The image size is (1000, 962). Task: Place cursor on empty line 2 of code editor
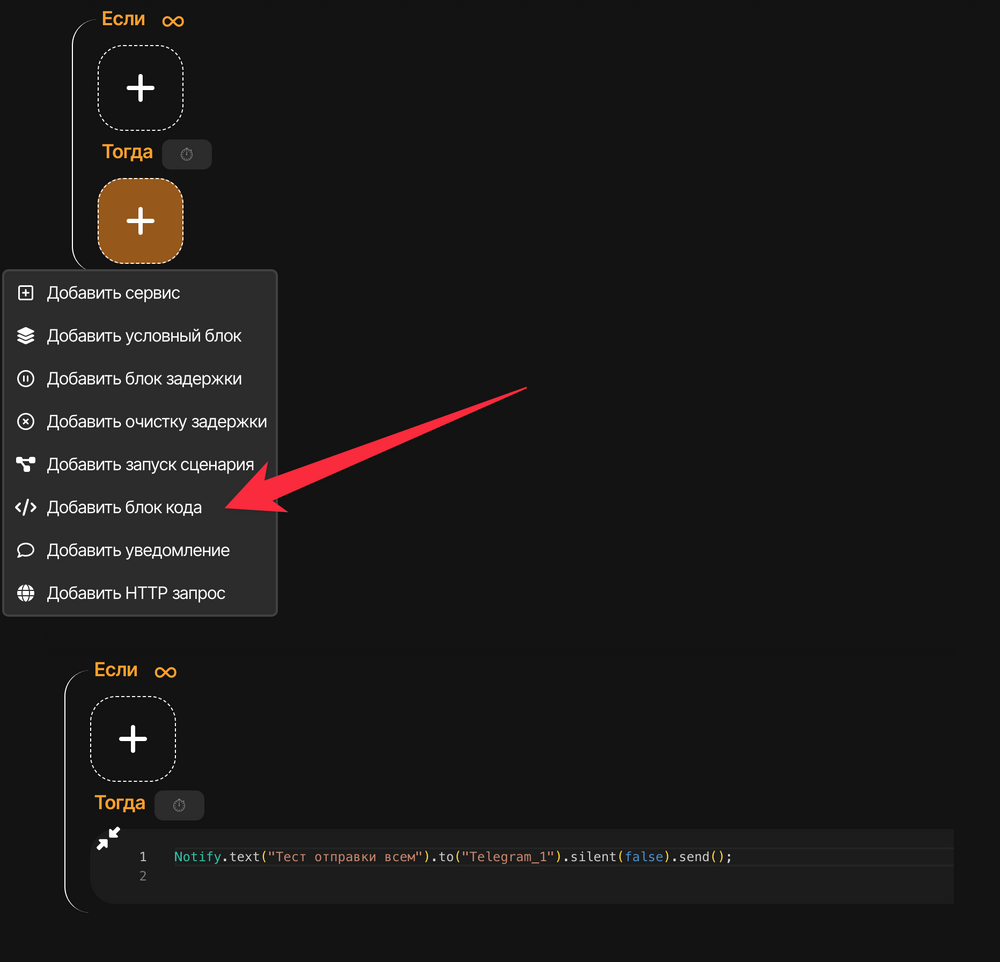tap(400, 877)
